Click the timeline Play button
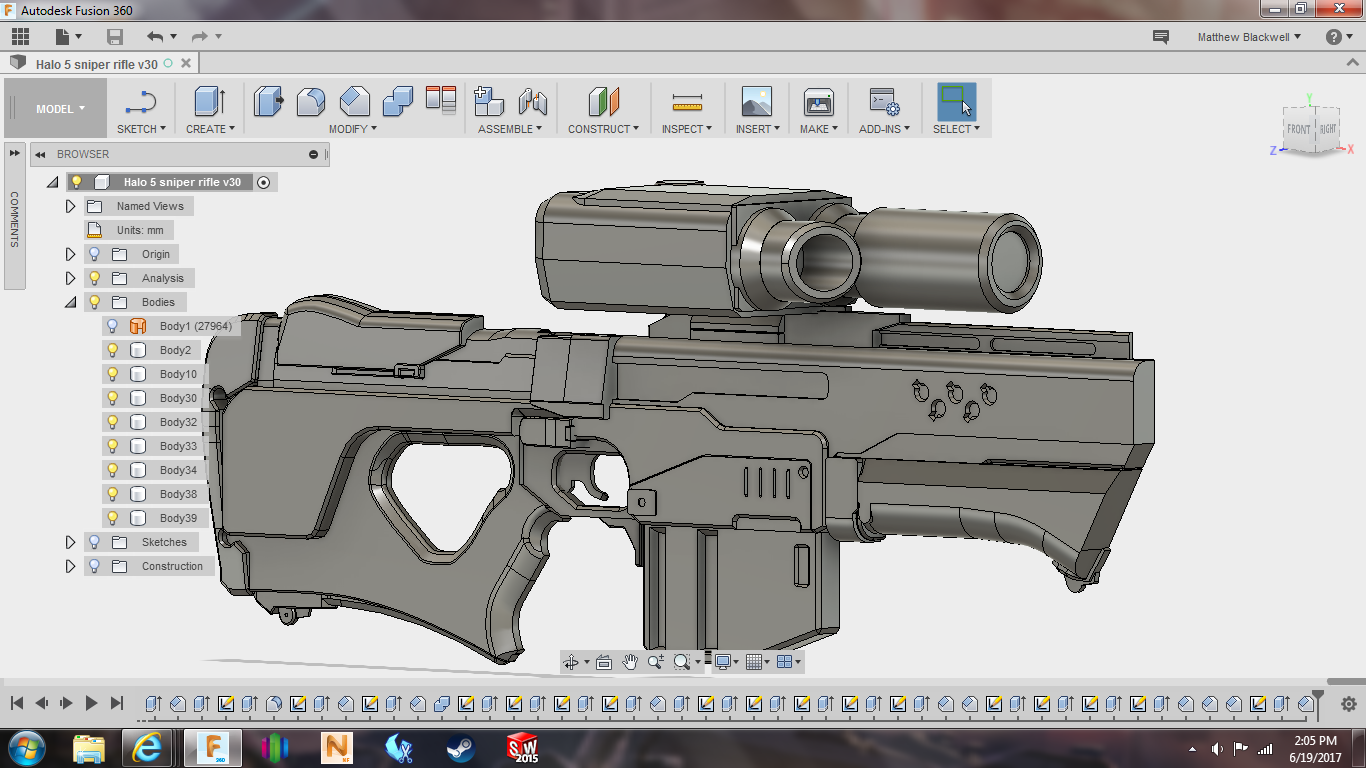Screen dimensions: 1366x768 coord(91,704)
